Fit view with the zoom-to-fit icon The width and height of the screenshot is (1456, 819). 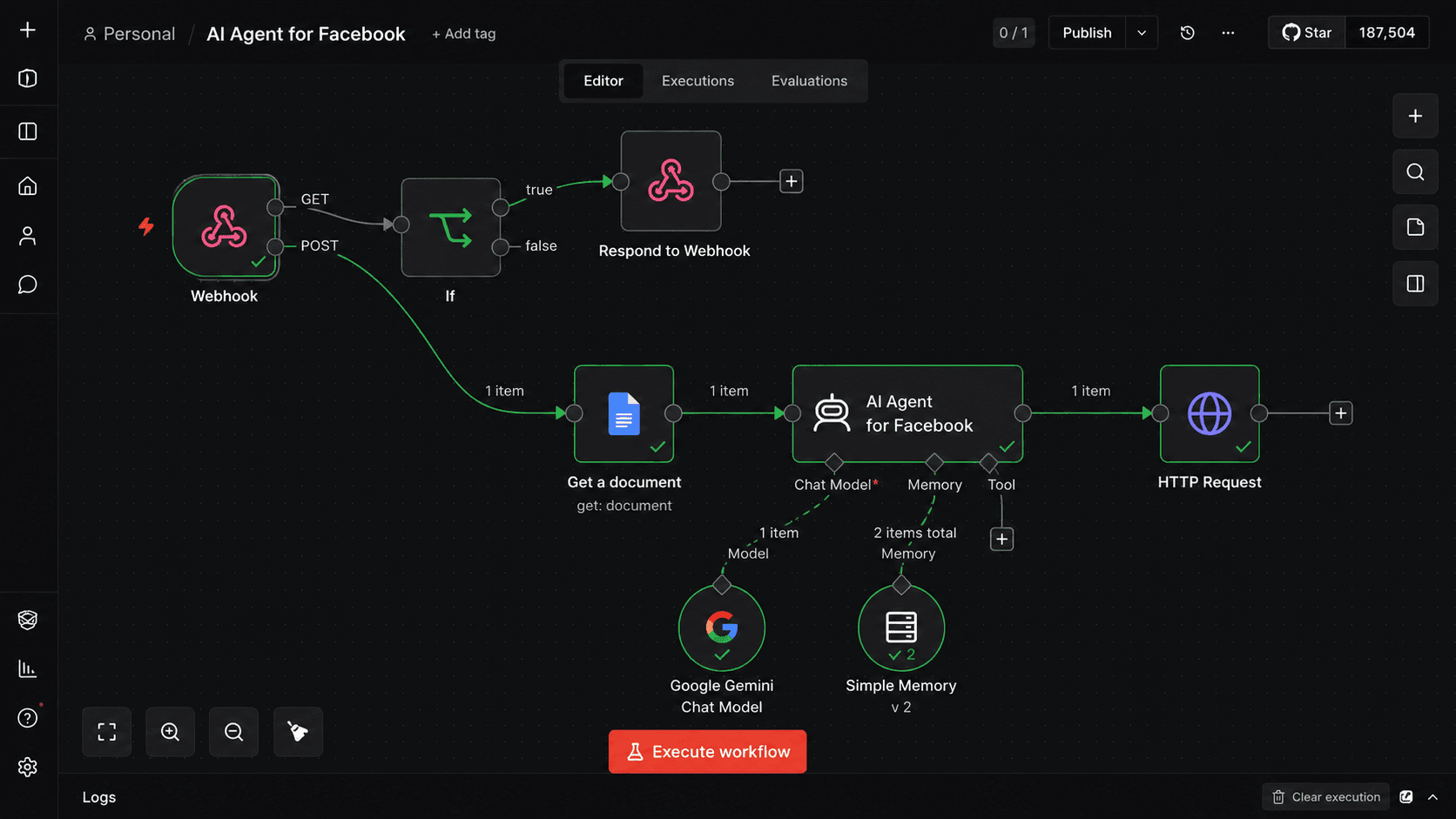(107, 732)
